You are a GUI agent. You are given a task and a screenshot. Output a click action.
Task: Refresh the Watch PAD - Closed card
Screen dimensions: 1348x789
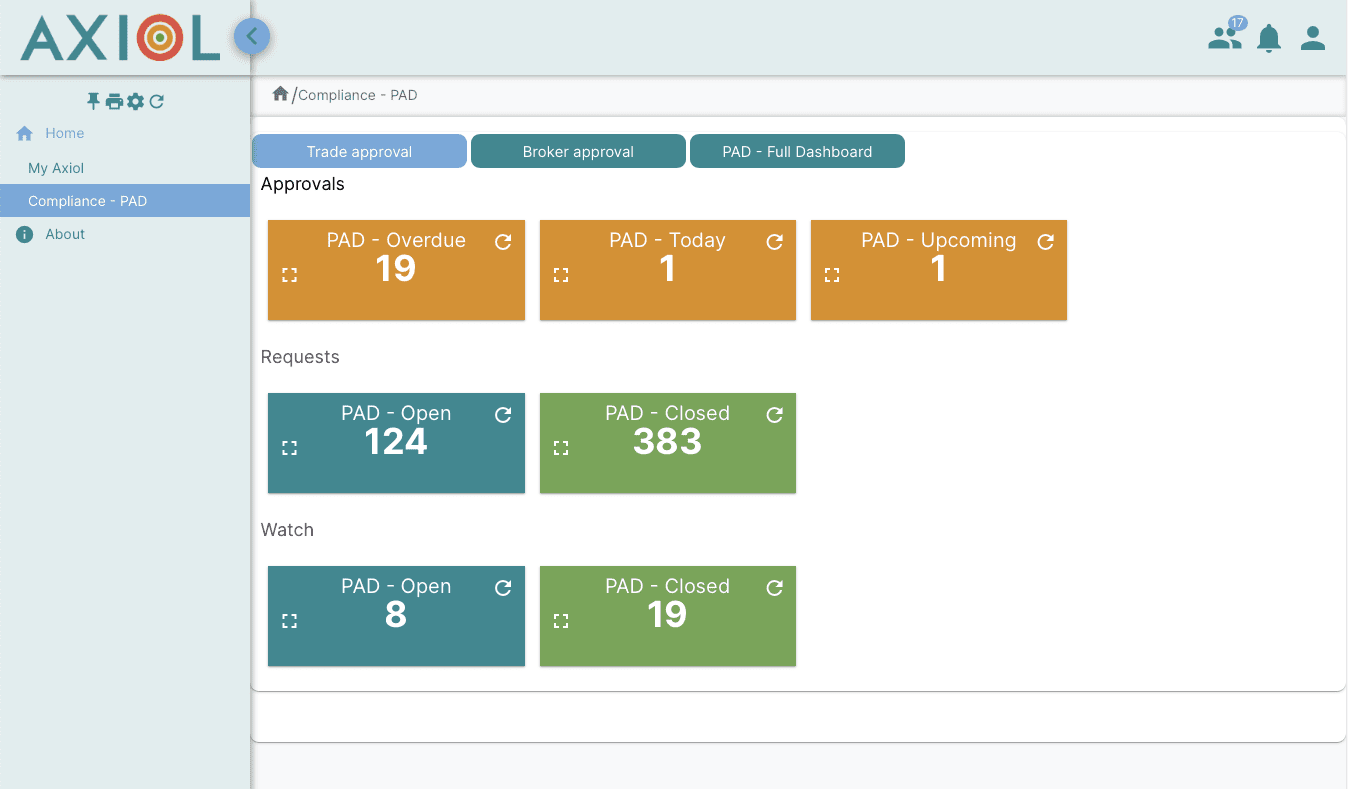tap(774, 588)
